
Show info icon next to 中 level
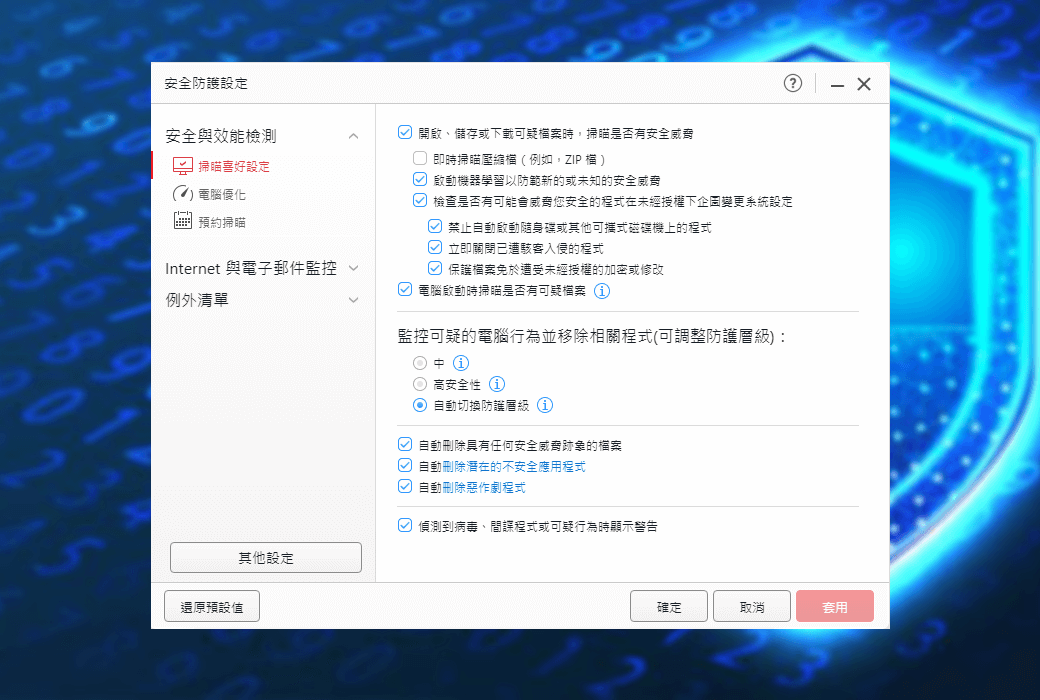[461, 363]
